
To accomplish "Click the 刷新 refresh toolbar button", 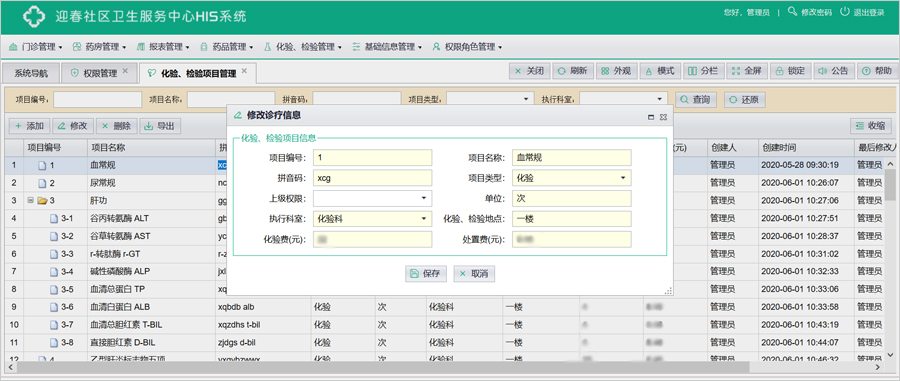I will (572, 71).
